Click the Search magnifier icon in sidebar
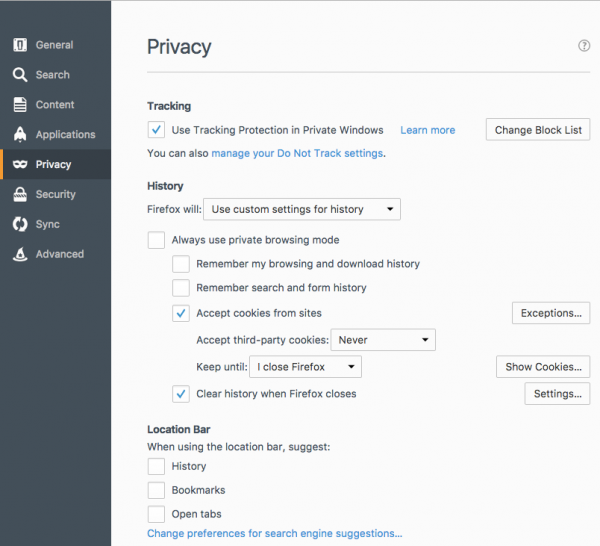The height and width of the screenshot is (546, 600). coord(20,75)
